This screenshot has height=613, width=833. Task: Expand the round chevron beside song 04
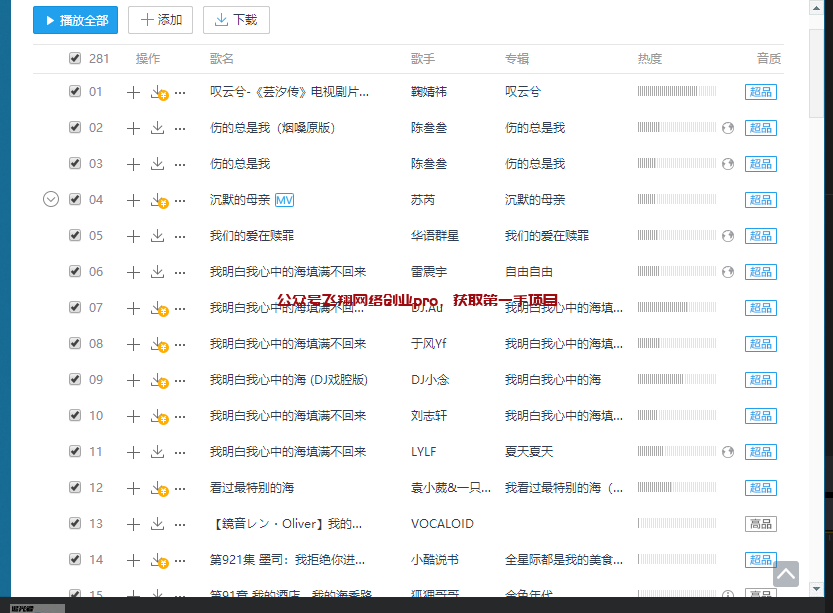click(51, 200)
